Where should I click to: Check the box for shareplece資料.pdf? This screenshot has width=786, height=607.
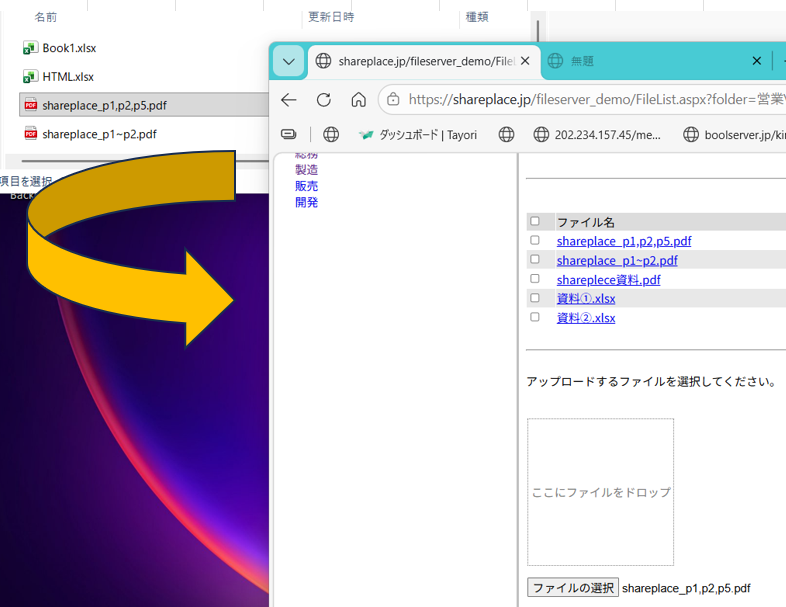(x=535, y=279)
